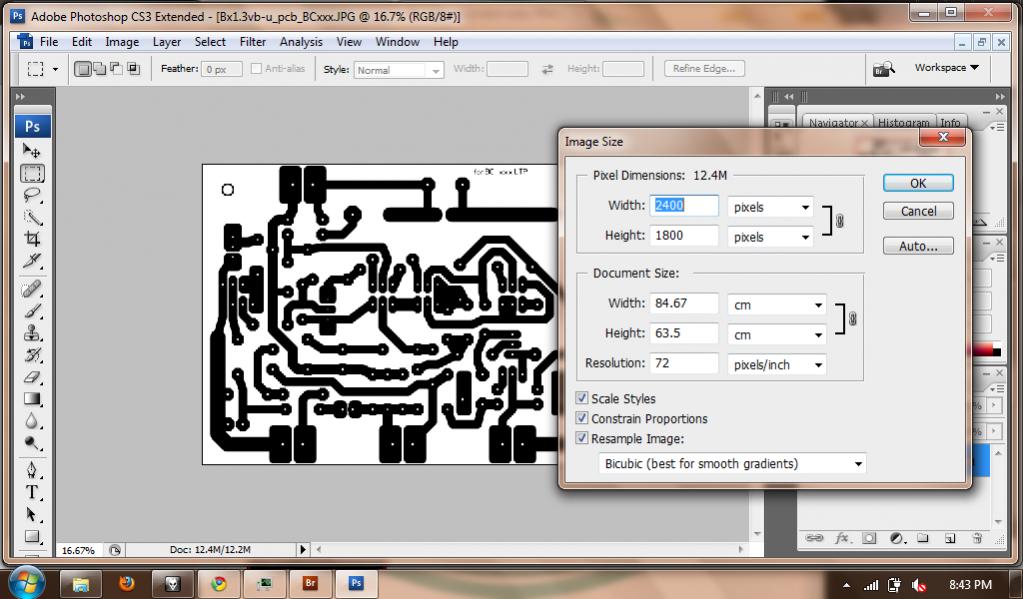This screenshot has width=1023, height=599.
Task: Click the Subtract from selection icon
Action: (x=116, y=68)
